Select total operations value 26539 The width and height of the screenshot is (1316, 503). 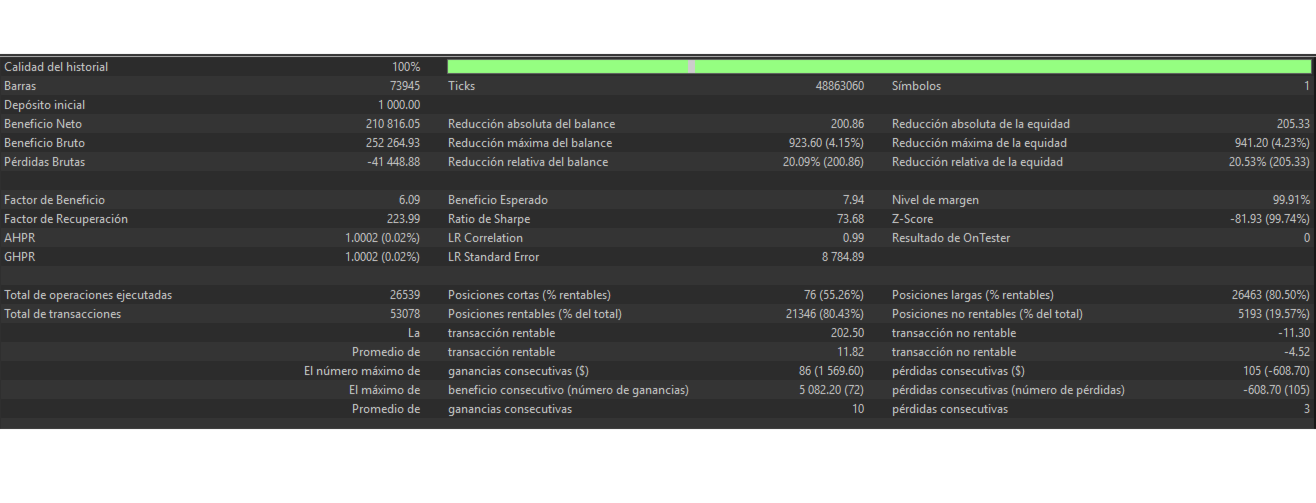click(x=405, y=295)
